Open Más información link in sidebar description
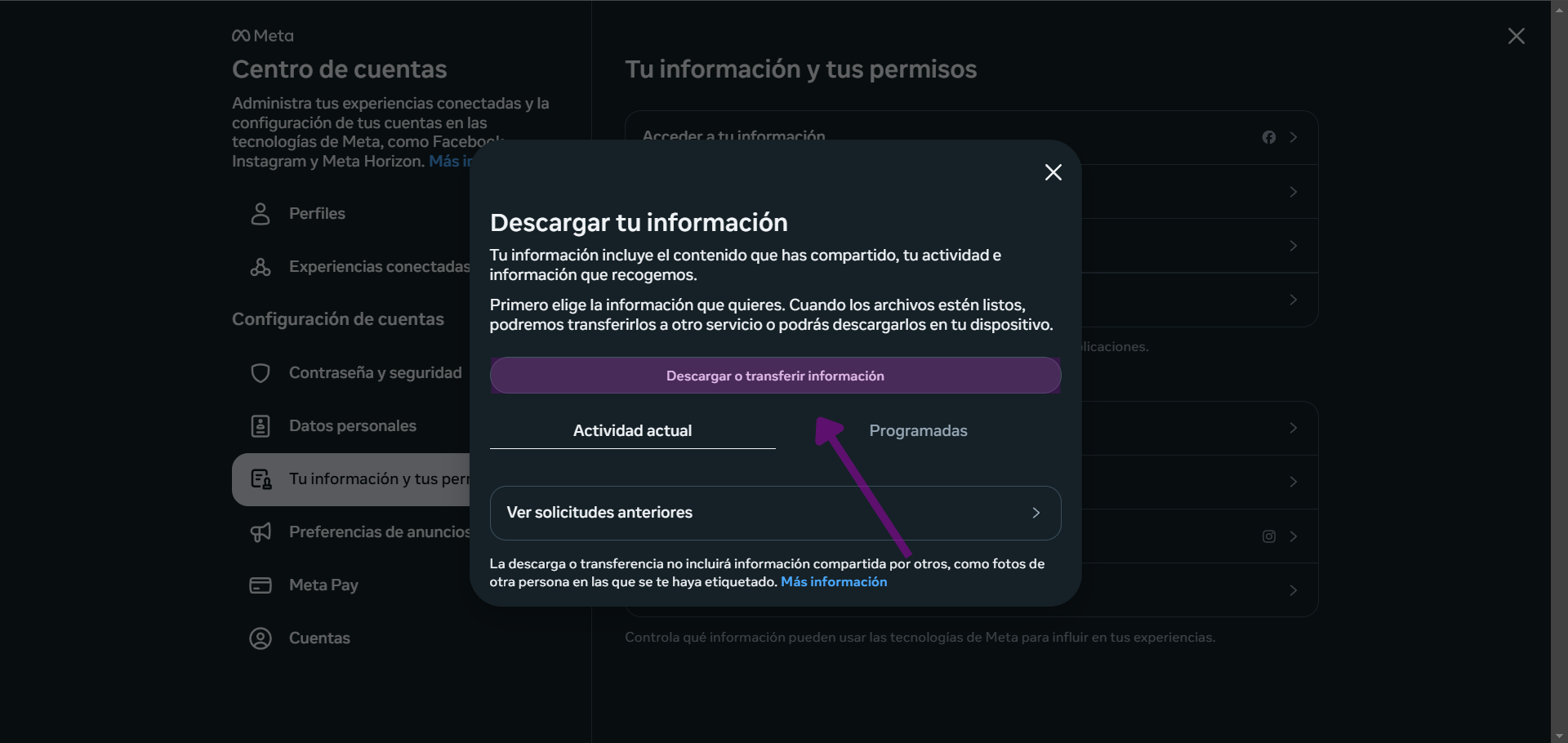The width and height of the screenshot is (1568, 743). point(450,161)
